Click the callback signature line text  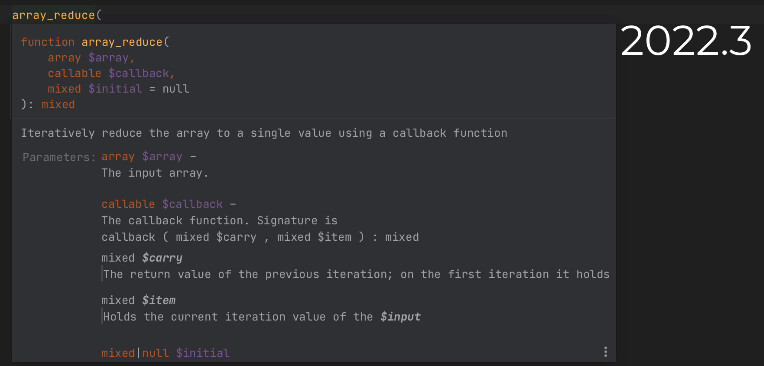(x=260, y=237)
